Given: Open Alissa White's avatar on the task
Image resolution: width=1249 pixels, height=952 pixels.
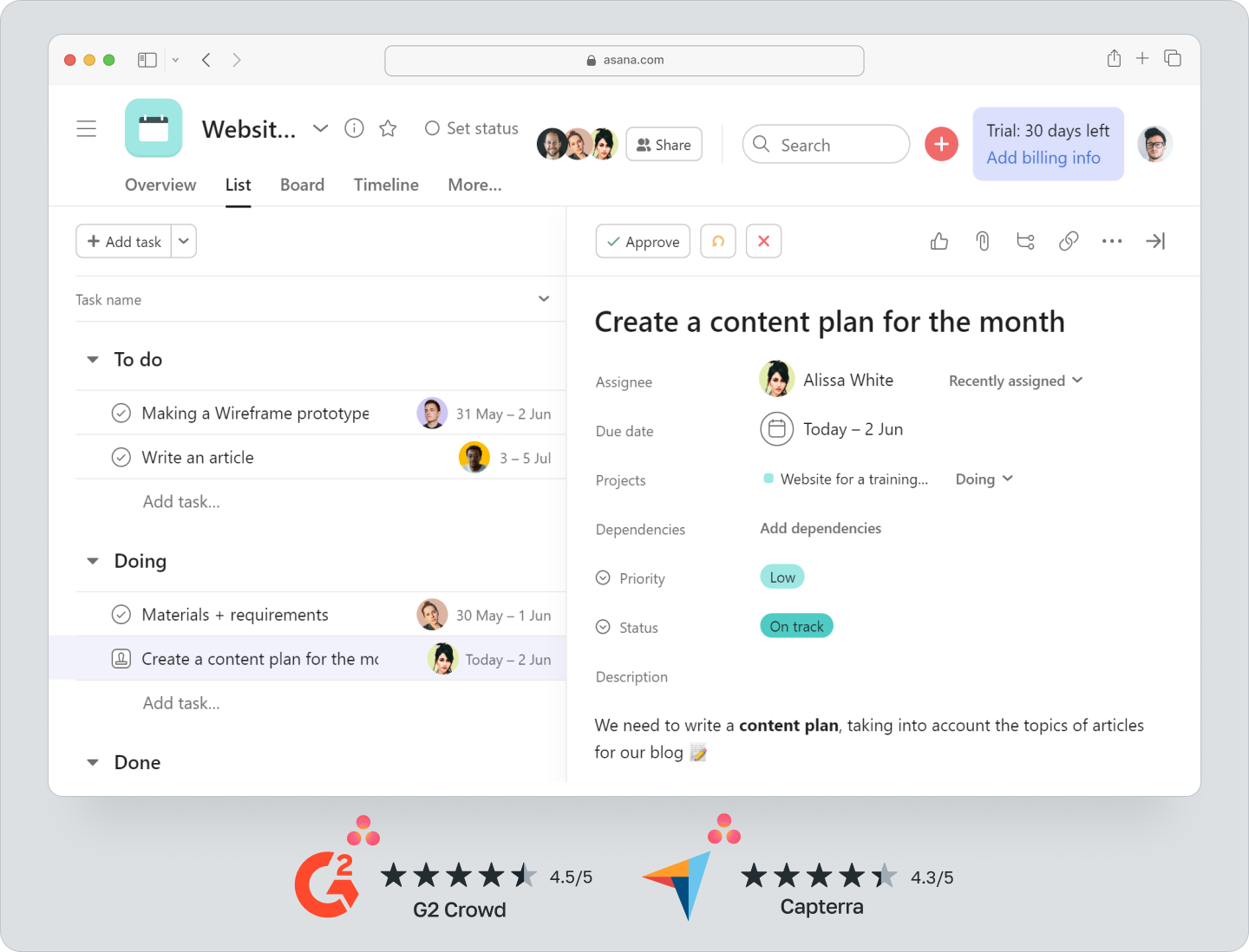Looking at the screenshot, I should [x=776, y=379].
